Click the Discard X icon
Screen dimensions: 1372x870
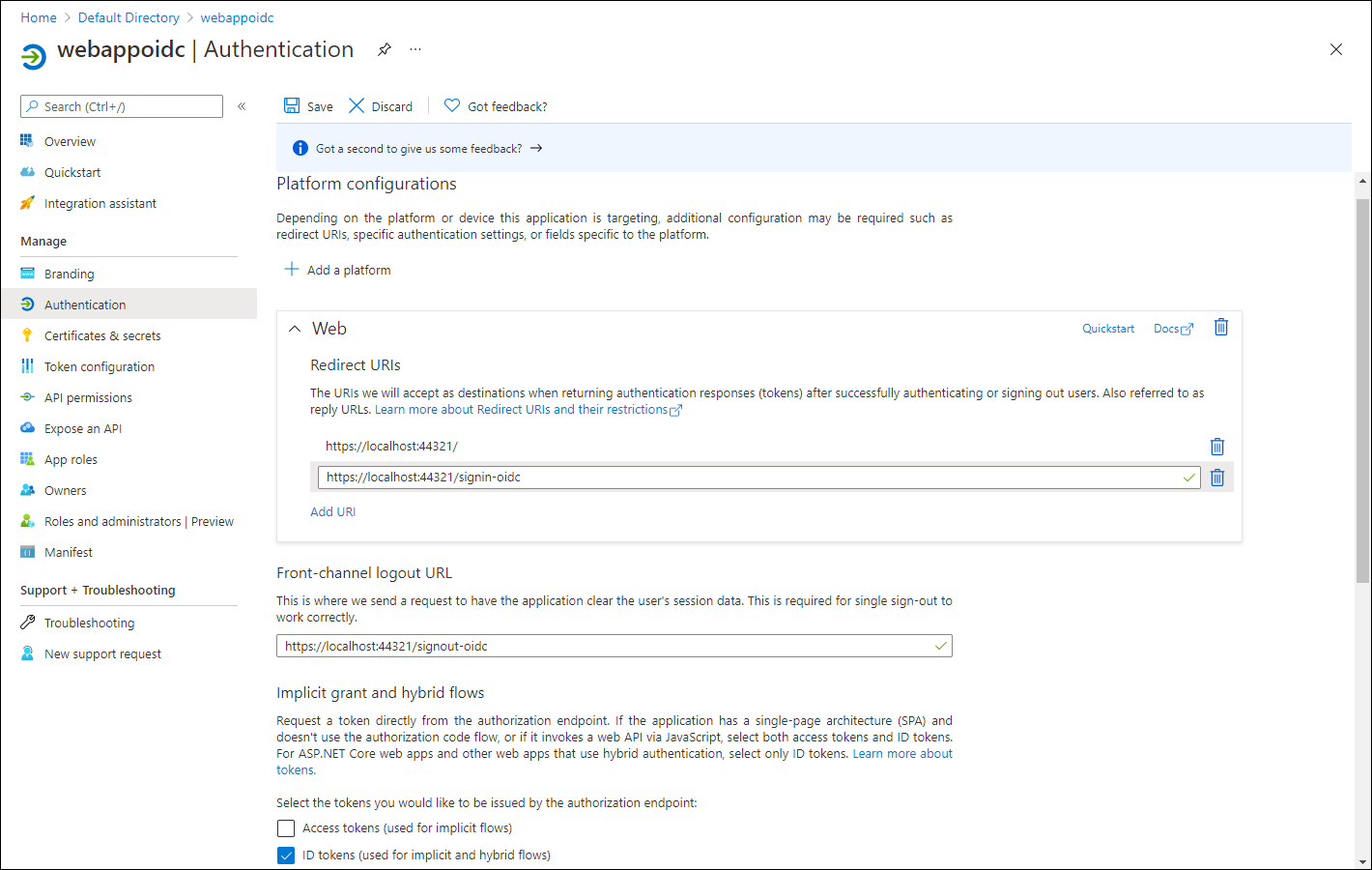click(357, 105)
